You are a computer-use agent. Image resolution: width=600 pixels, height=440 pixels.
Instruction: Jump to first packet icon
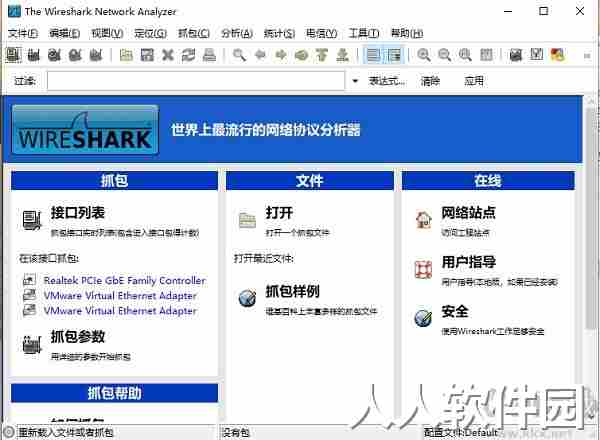[x=322, y=55]
